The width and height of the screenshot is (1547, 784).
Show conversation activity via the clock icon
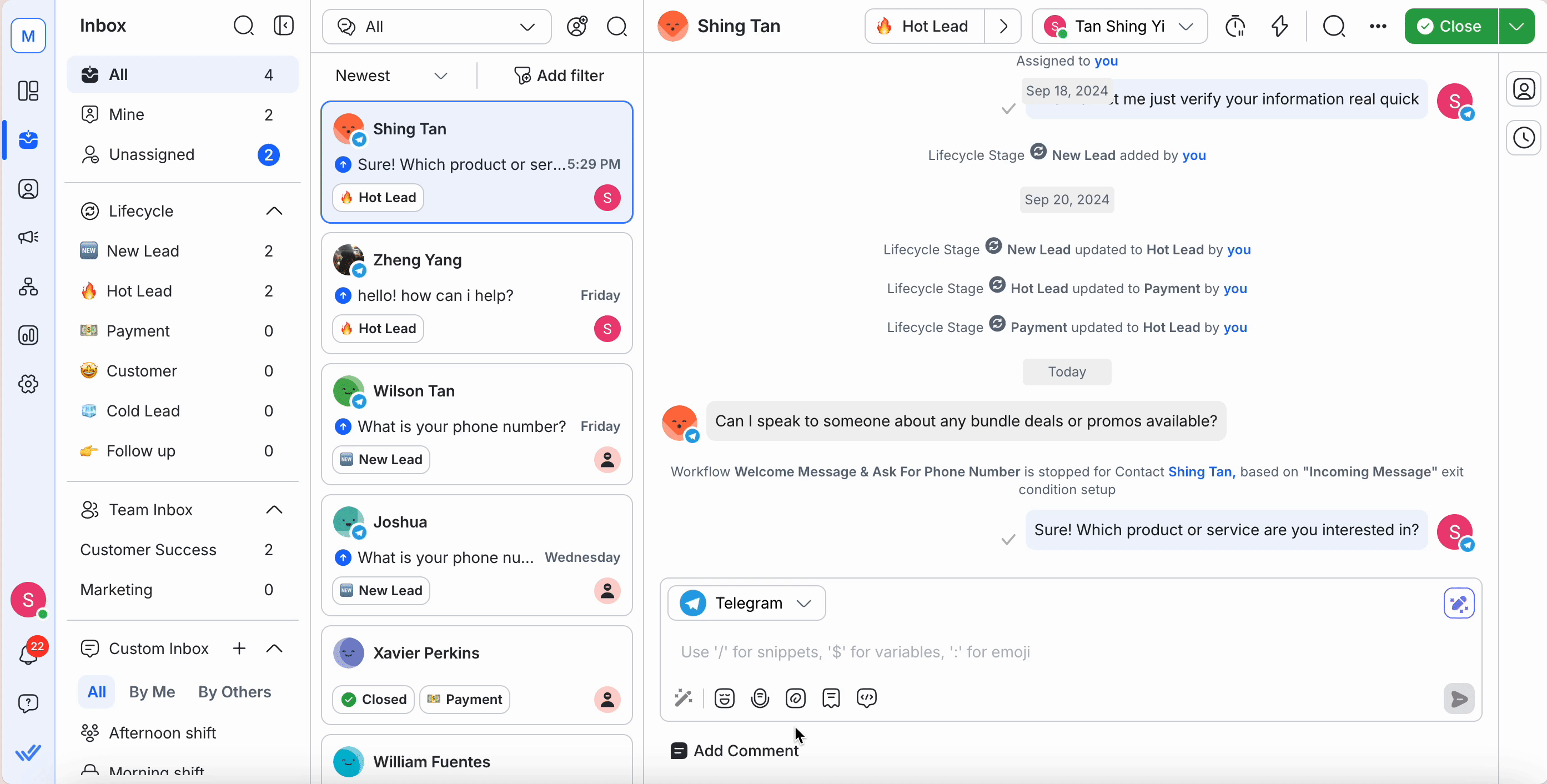point(1524,138)
